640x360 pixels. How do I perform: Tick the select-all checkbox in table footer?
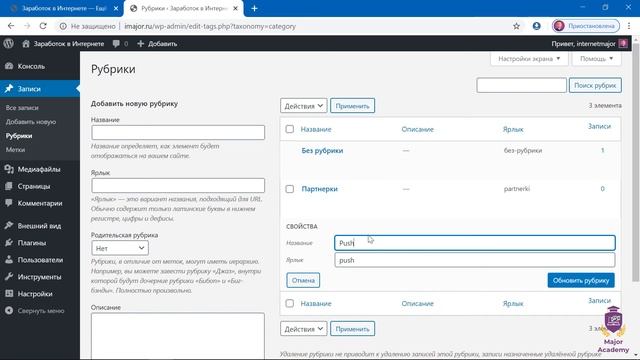coord(290,303)
